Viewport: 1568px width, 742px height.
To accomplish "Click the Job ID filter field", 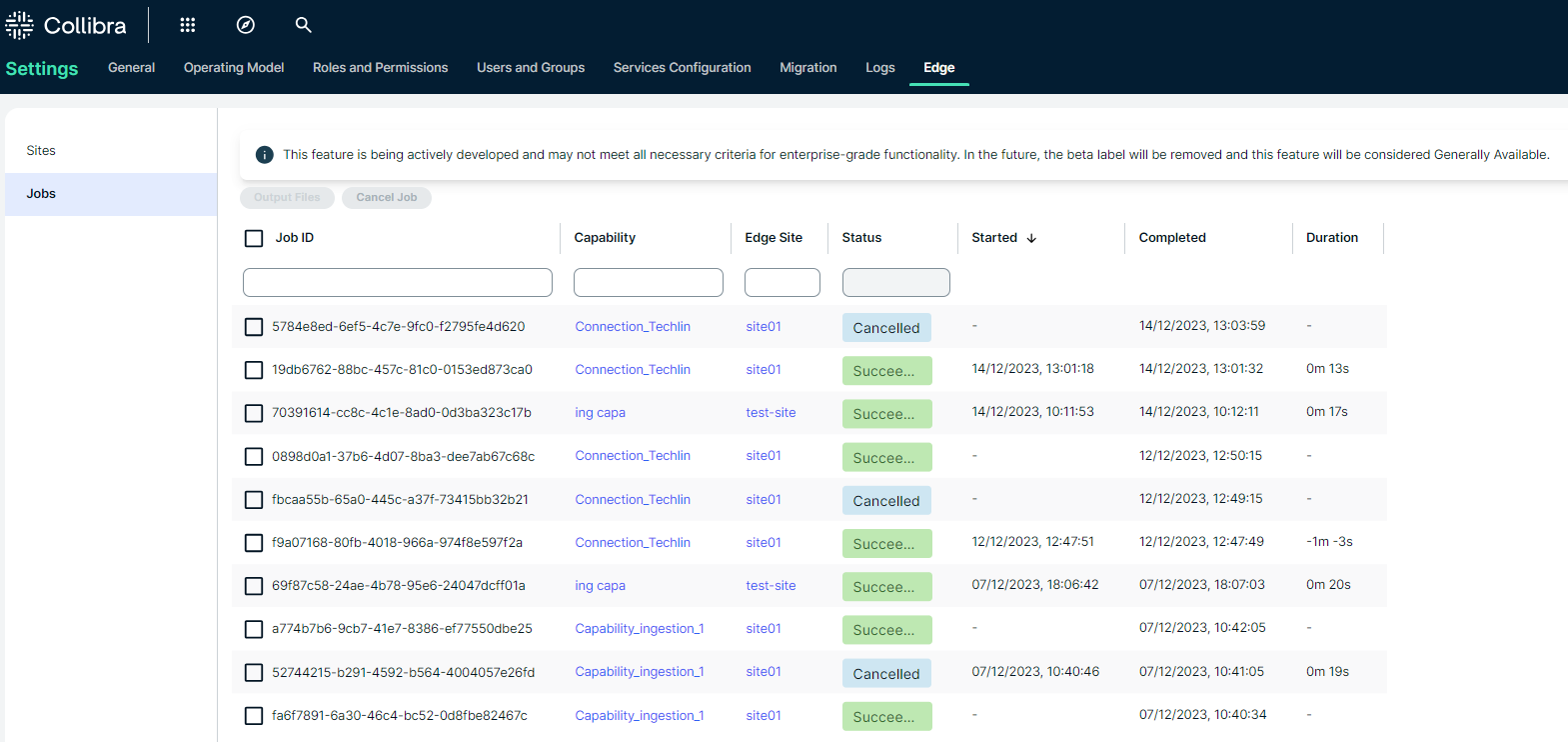I will click(x=397, y=283).
